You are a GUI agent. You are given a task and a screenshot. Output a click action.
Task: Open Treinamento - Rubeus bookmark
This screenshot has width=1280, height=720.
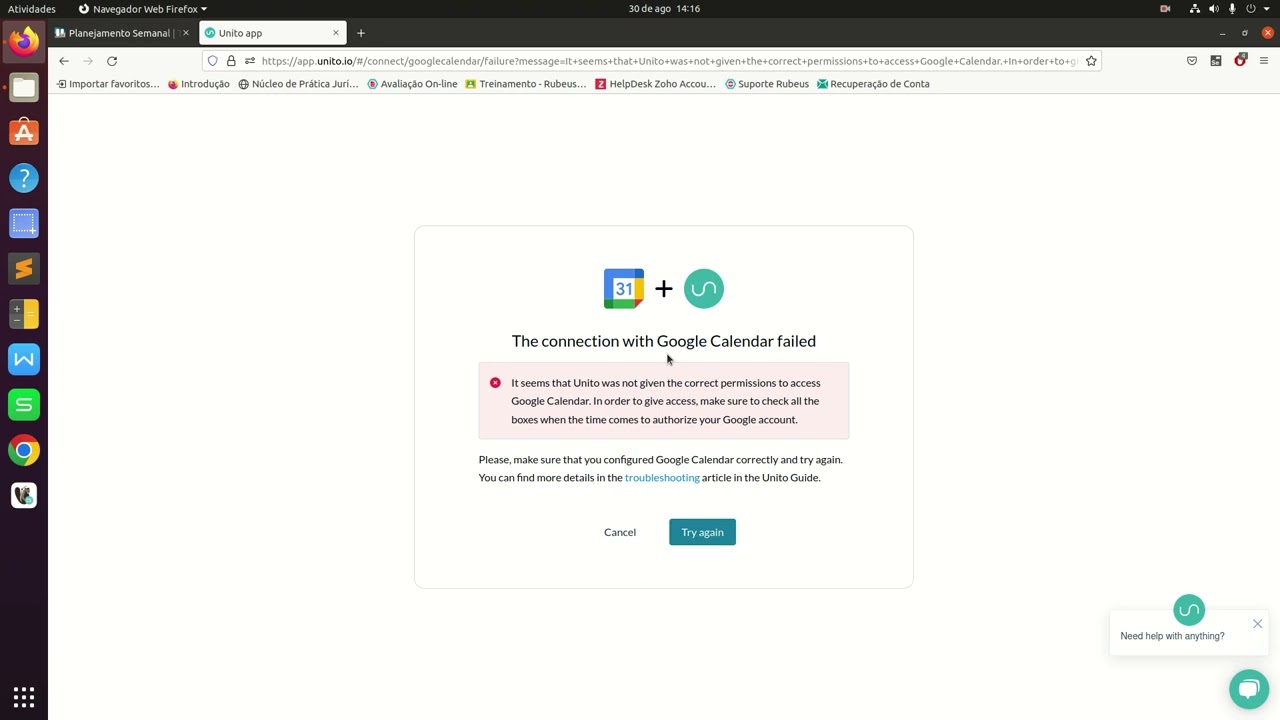pos(526,84)
